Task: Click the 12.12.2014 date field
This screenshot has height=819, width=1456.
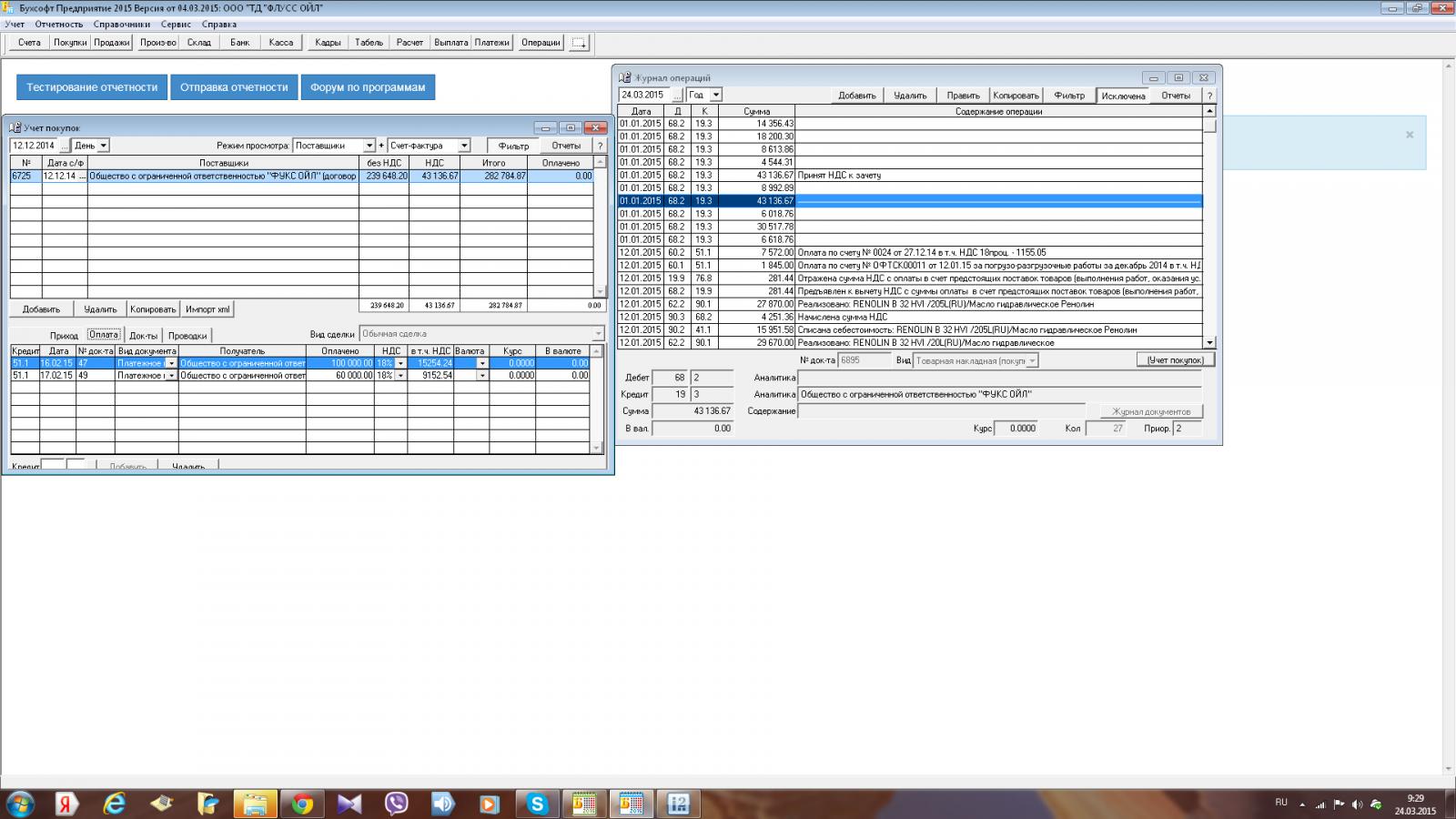Action: pos(34,146)
